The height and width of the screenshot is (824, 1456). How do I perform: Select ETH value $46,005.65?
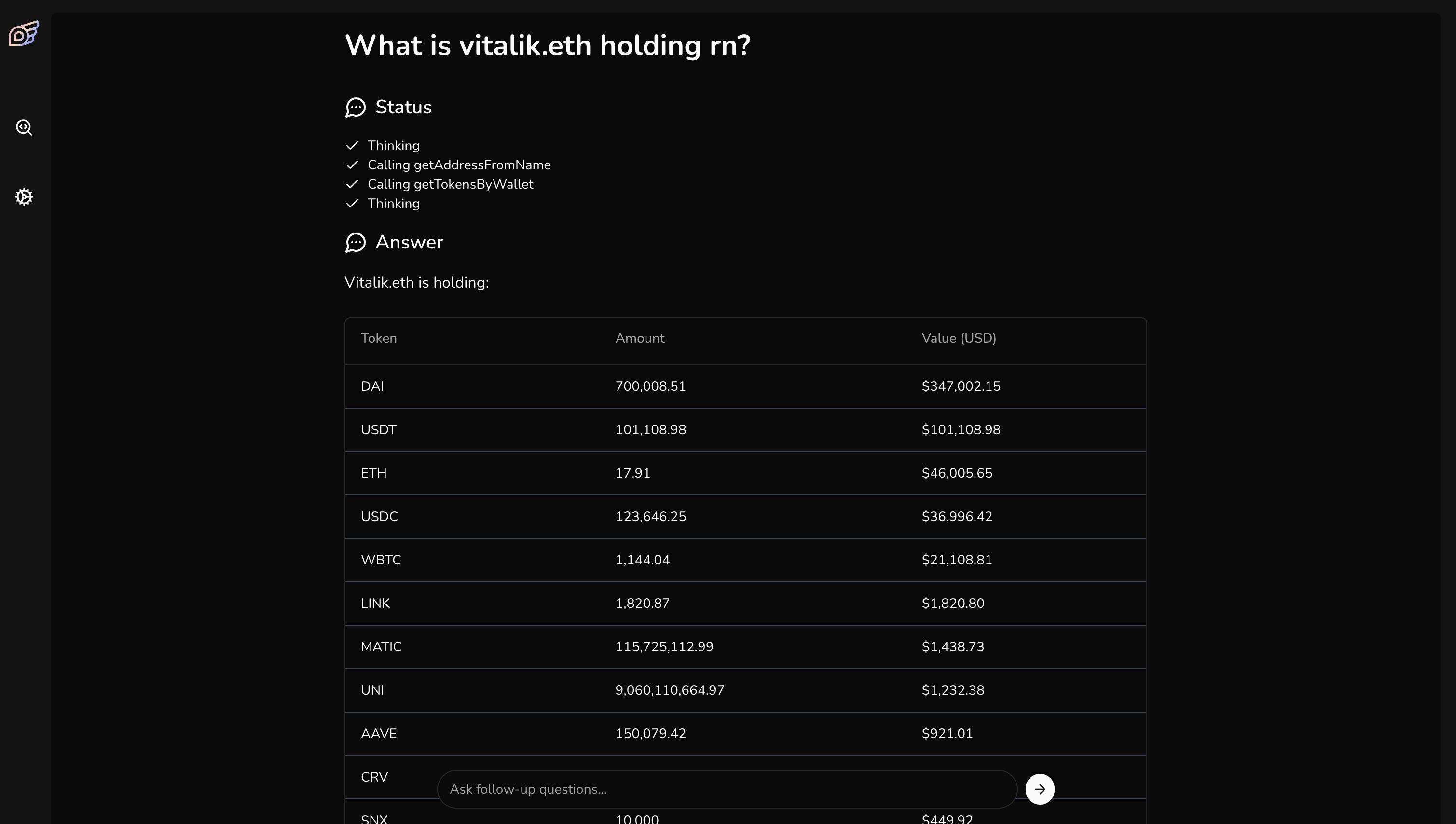pyautogui.click(x=957, y=473)
